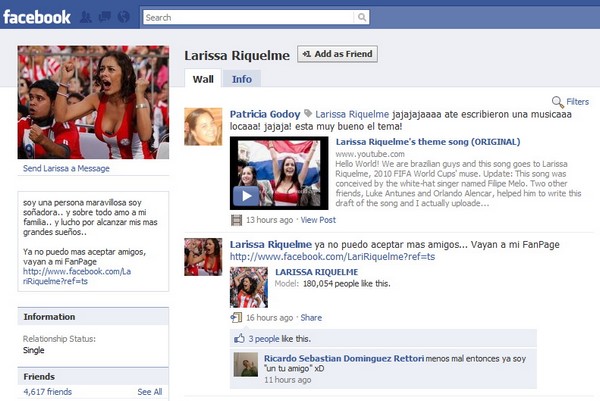Click Larissa Riquelme's avatar on her wall post

tap(203, 257)
